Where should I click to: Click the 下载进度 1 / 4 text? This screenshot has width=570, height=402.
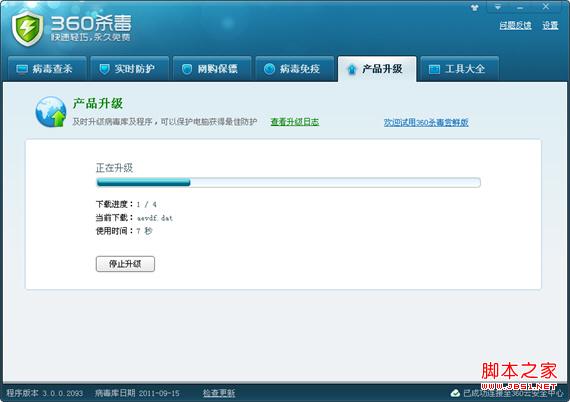click(x=127, y=204)
